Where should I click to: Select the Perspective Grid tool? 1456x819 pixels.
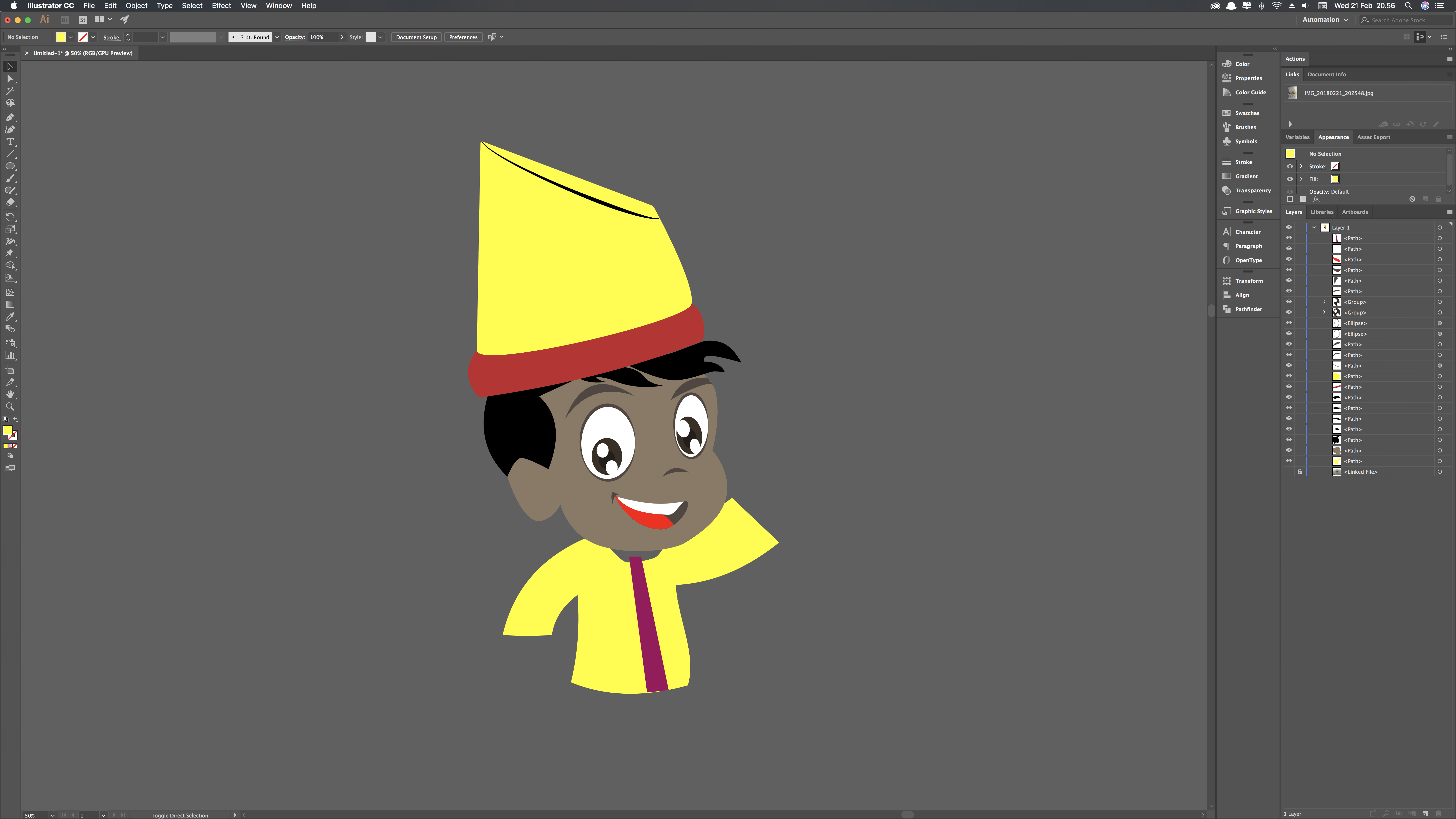point(10,278)
